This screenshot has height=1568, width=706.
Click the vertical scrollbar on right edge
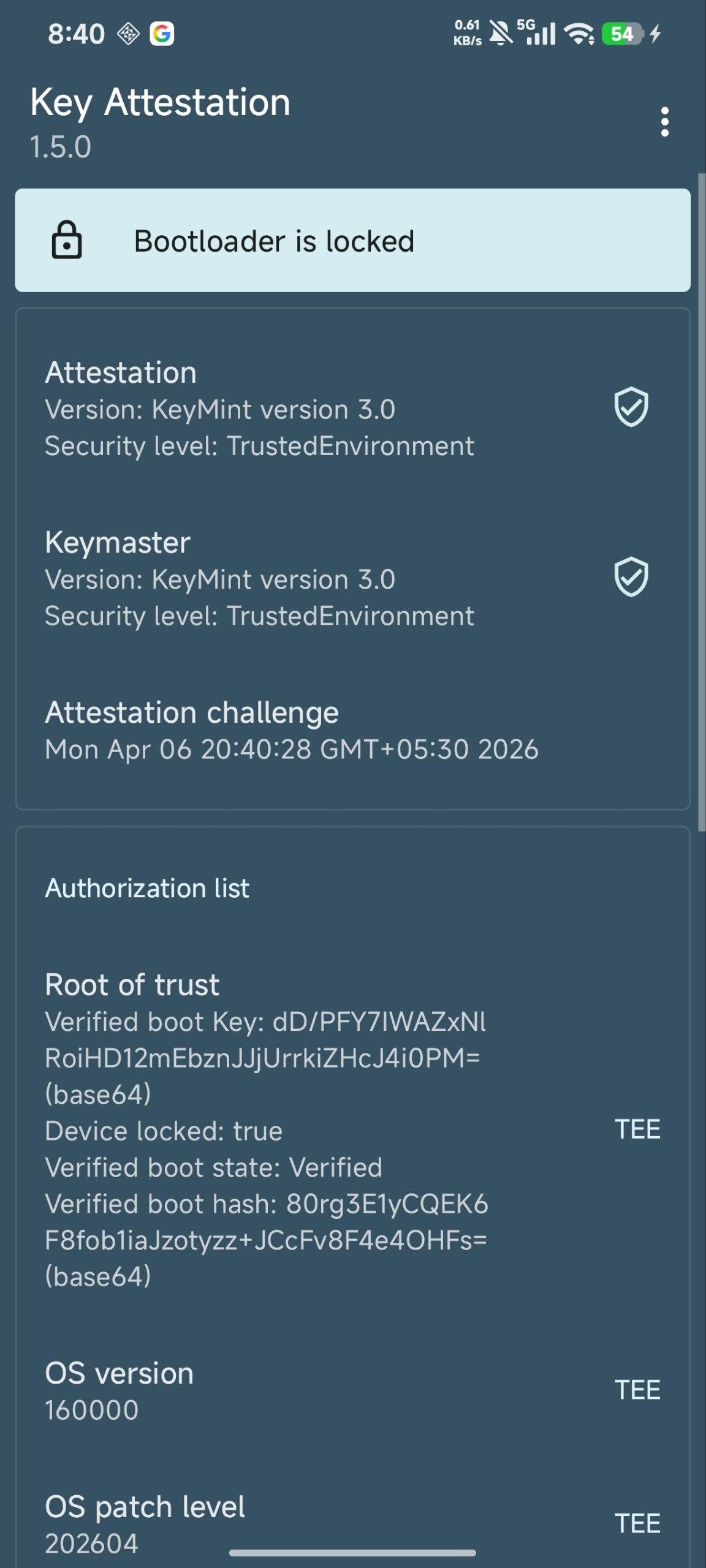pos(702,502)
